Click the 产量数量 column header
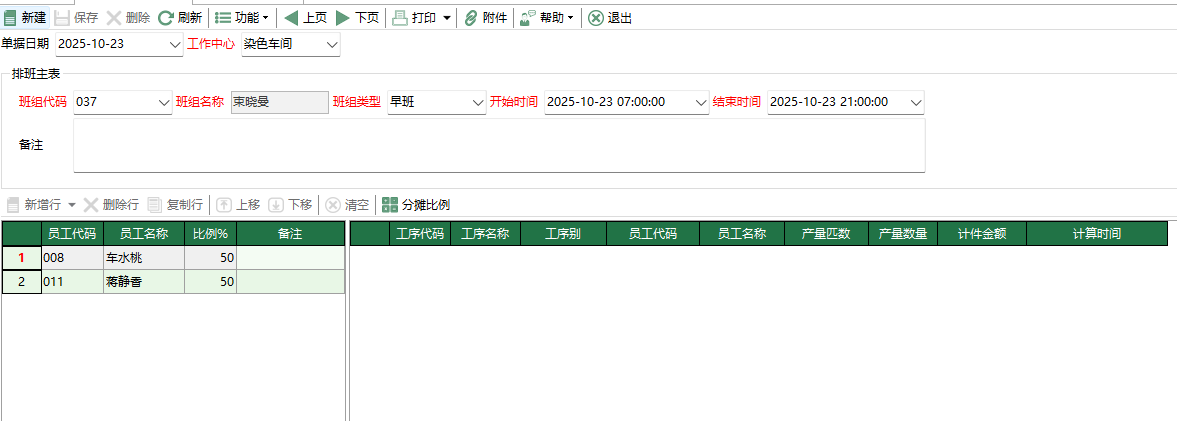 tap(903, 233)
